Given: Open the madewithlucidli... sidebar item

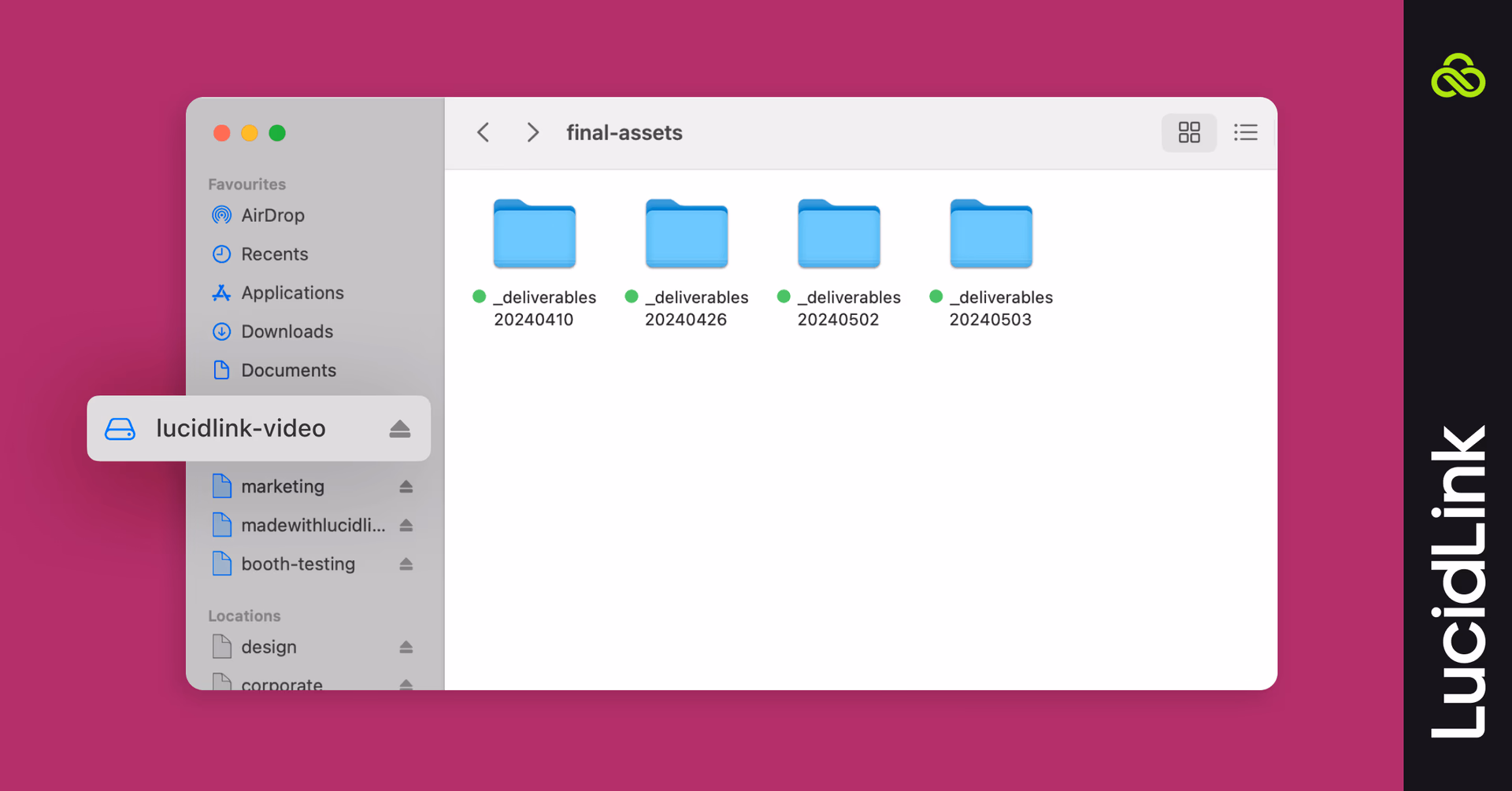Looking at the screenshot, I should (x=312, y=525).
